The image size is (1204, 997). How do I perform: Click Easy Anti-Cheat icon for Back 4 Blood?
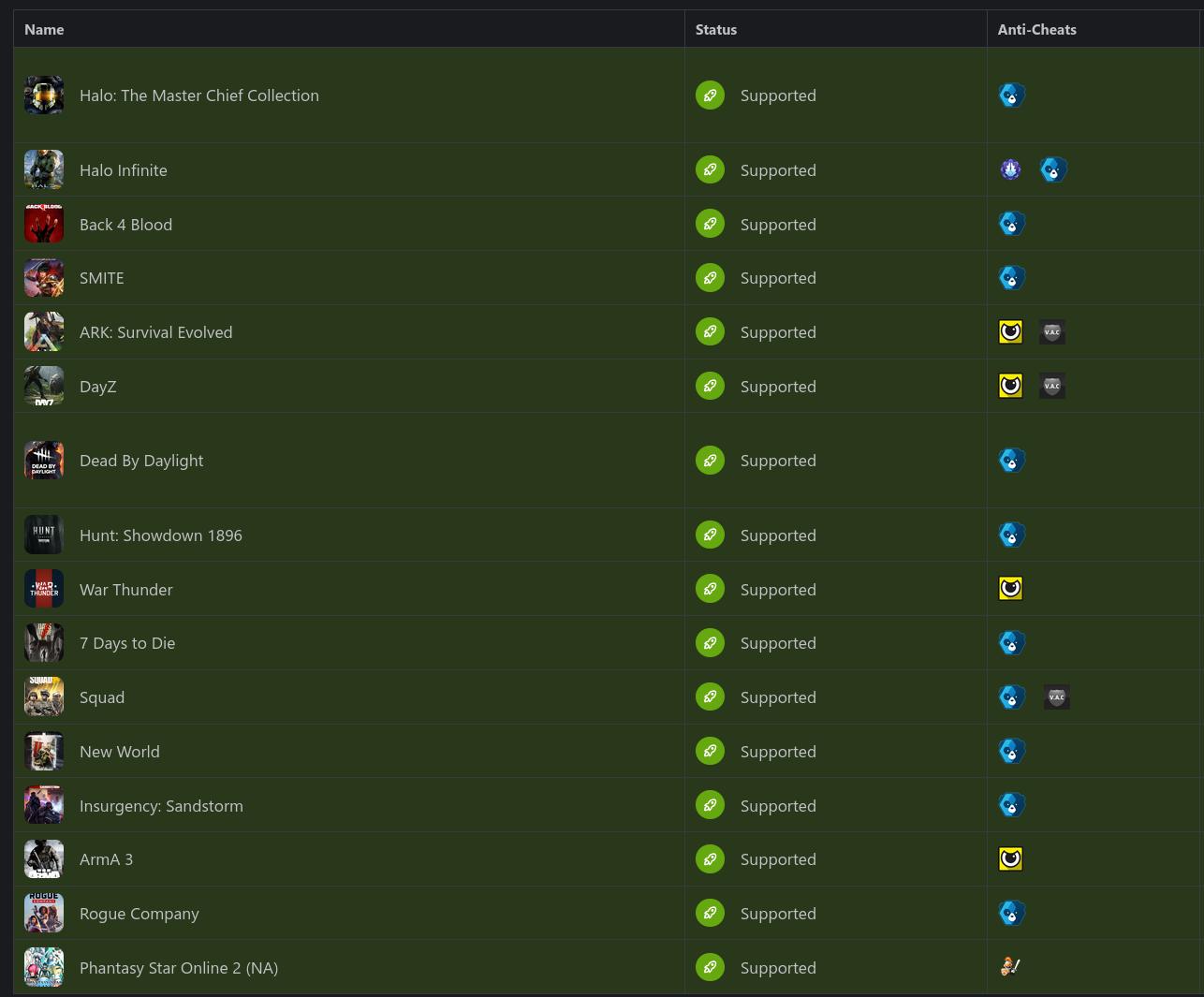tap(1011, 224)
